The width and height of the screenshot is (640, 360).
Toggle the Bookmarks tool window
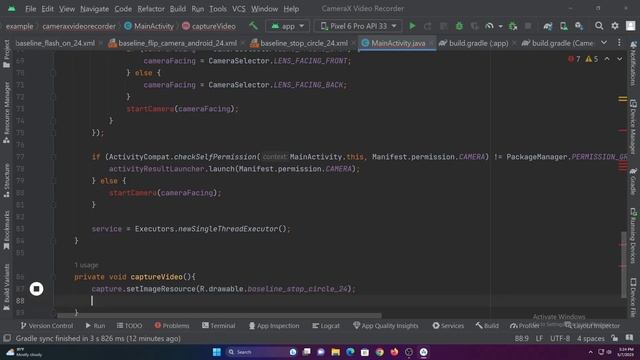7,230
